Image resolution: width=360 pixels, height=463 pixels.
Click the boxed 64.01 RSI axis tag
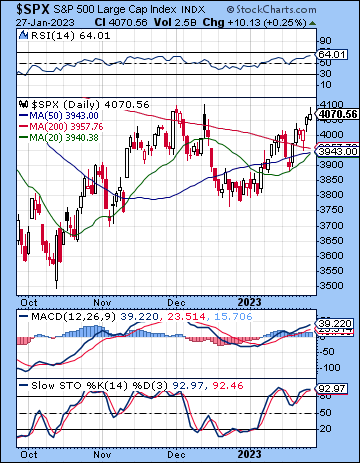(x=332, y=54)
